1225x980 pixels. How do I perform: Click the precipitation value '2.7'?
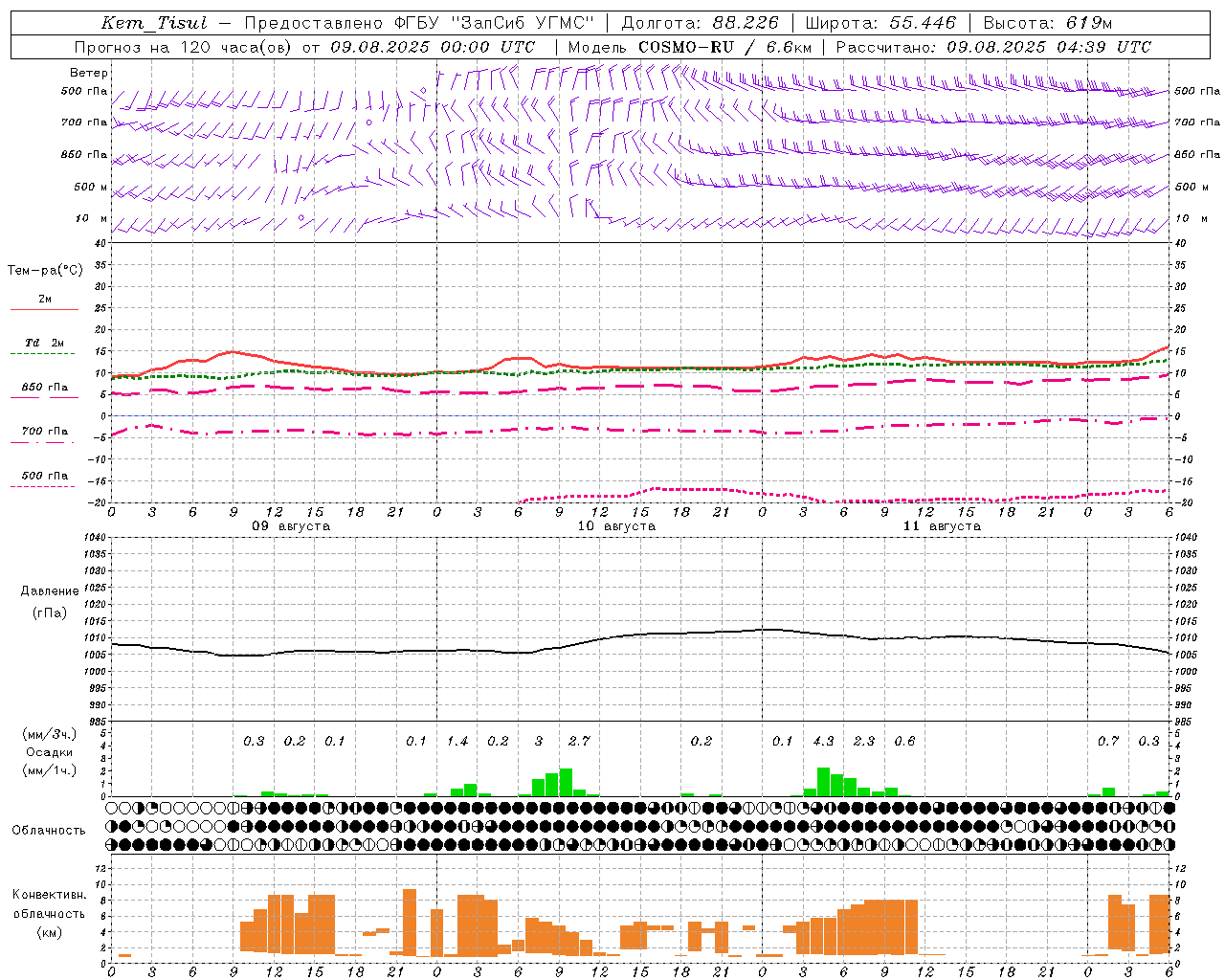579,741
